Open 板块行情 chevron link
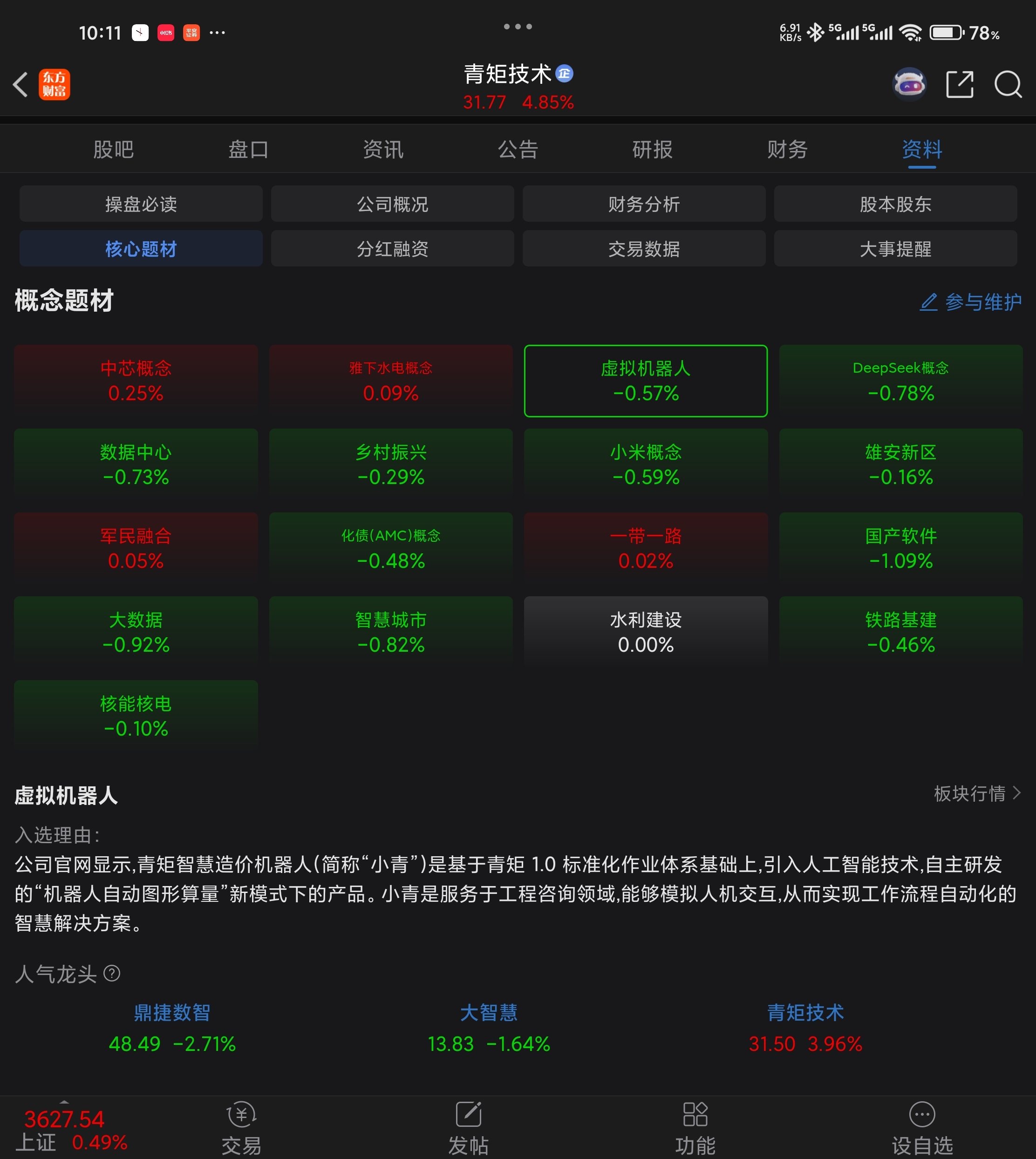The height and width of the screenshot is (1159, 1036). (x=977, y=793)
